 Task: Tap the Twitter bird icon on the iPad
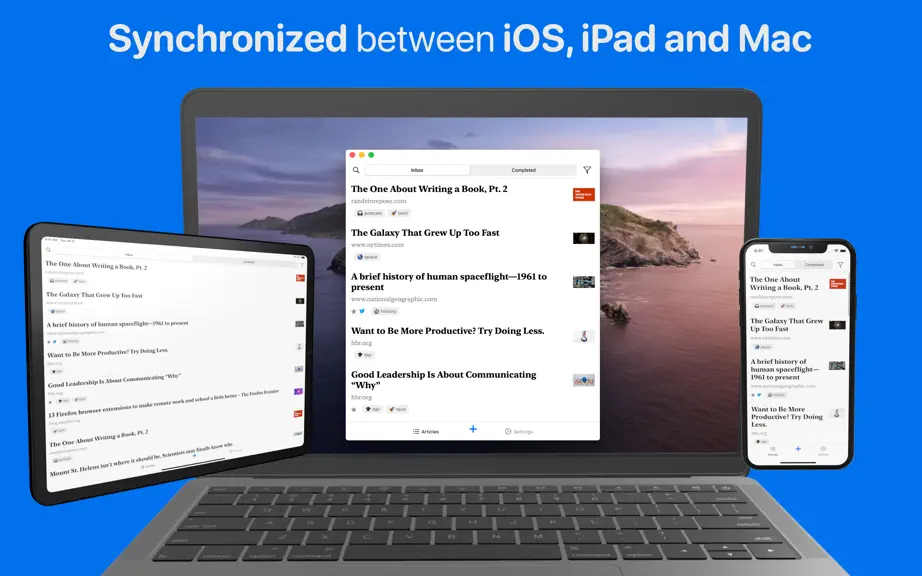tap(55, 341)
